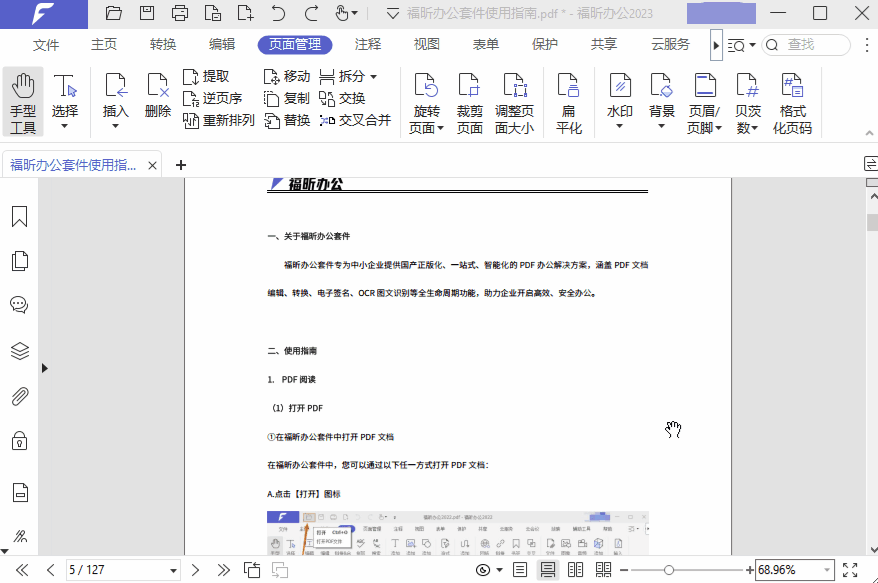Open the 云服务 menu
878x583 pixels.
coord(671,44)
